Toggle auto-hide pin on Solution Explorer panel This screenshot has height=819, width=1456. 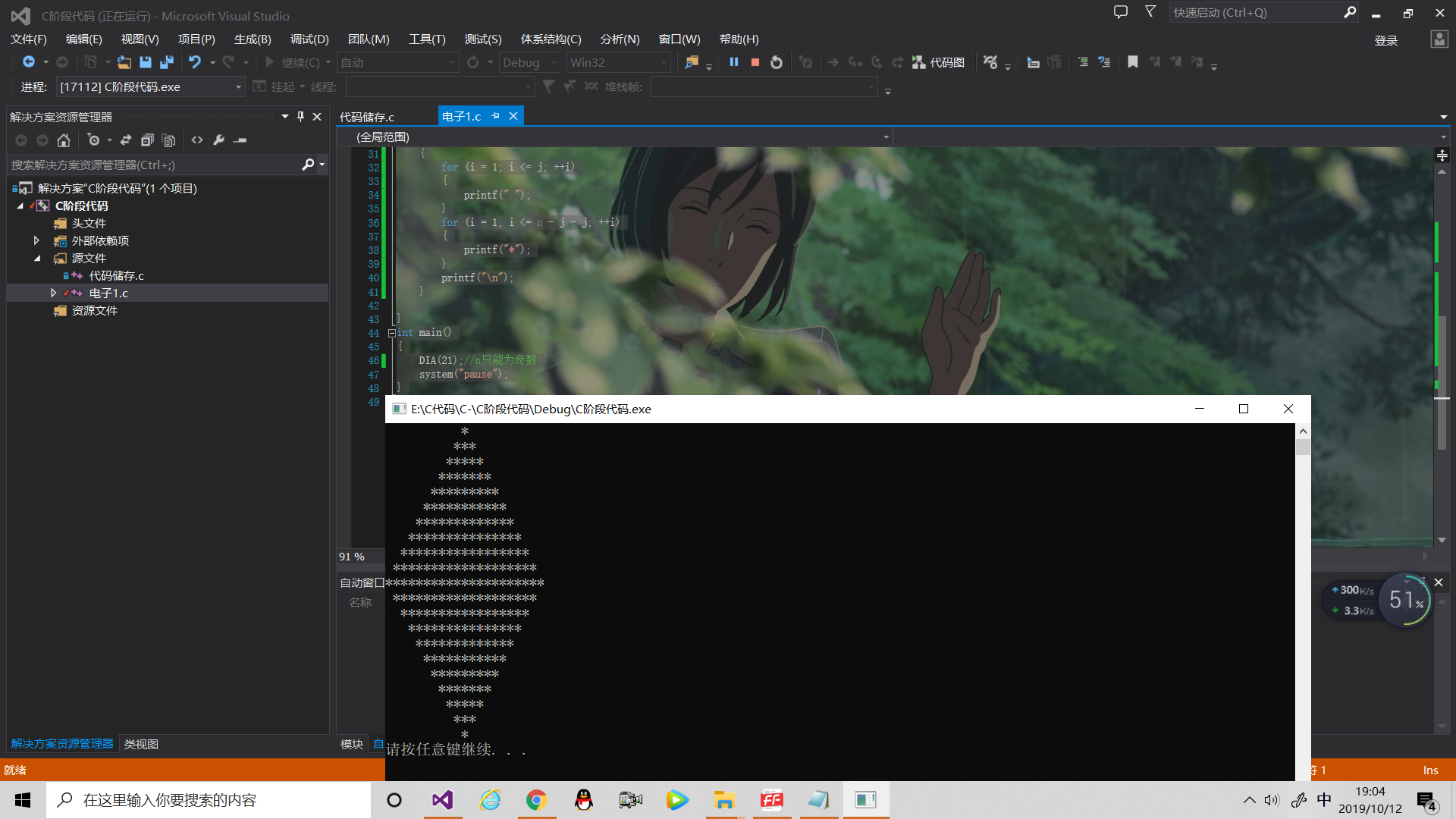(300, 117)
